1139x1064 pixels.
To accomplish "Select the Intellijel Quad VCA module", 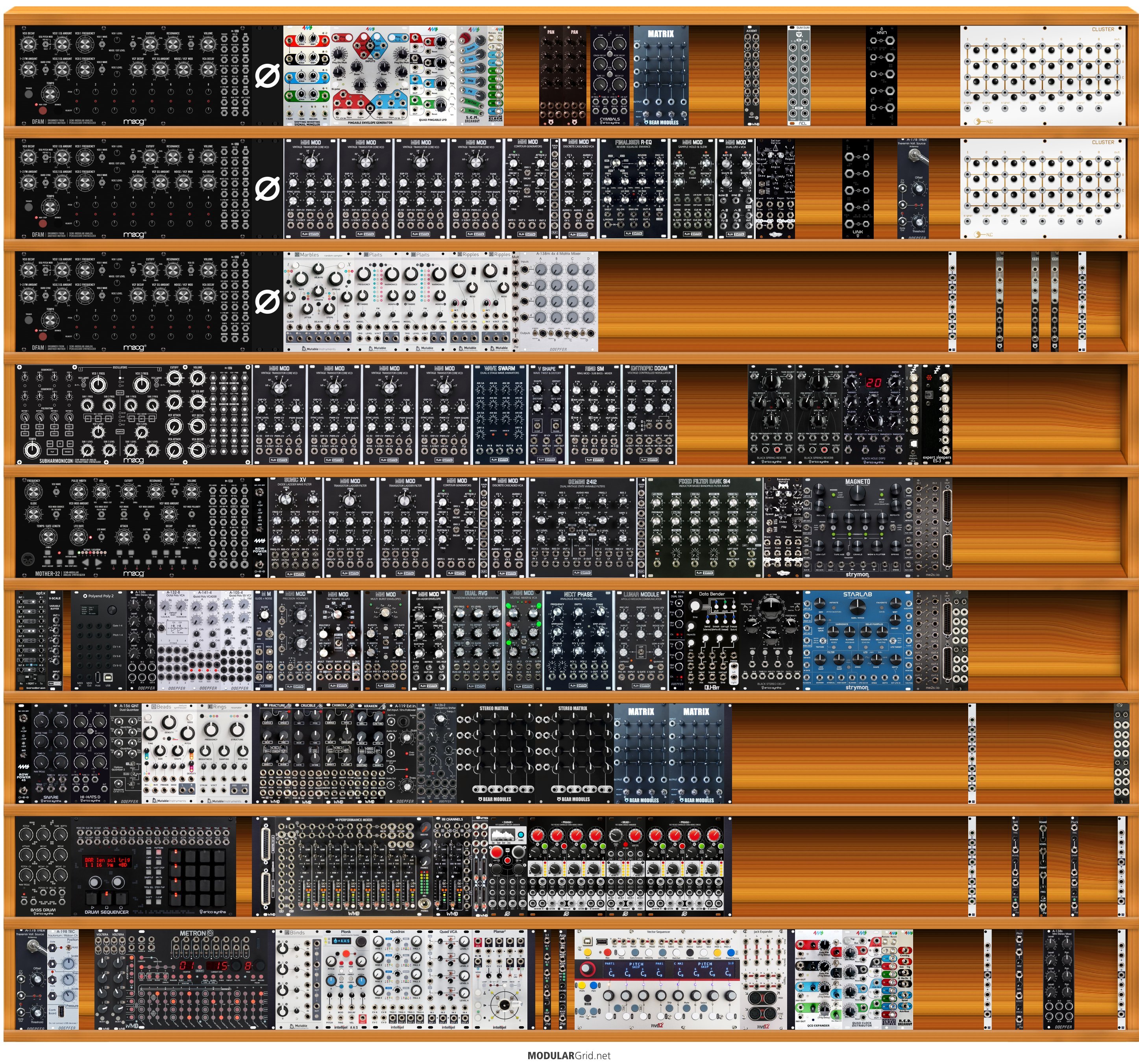I will coord(448,979).
